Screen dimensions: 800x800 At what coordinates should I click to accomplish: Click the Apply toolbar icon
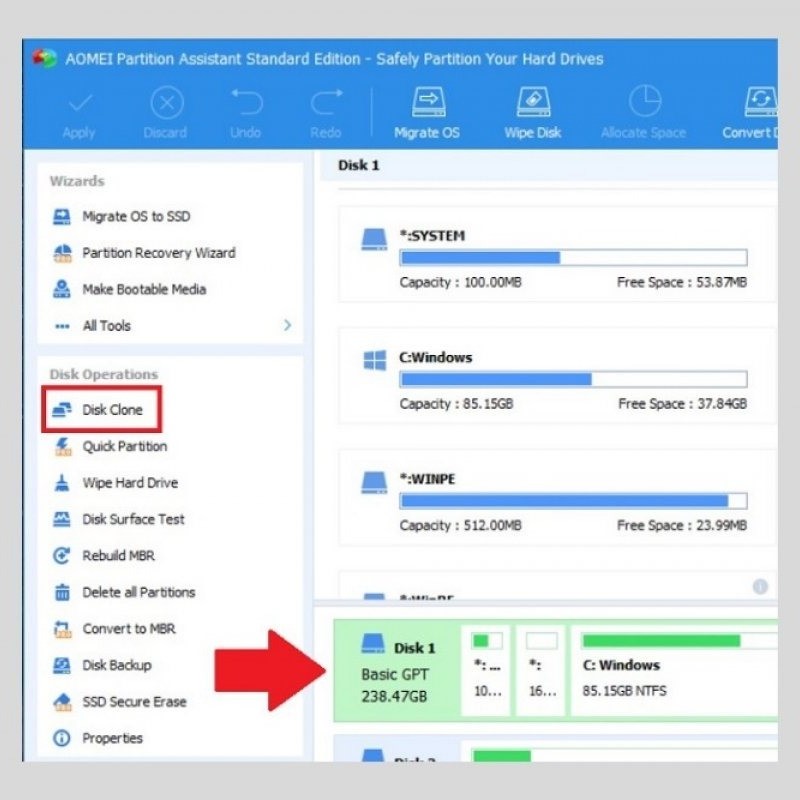(79, 103)
